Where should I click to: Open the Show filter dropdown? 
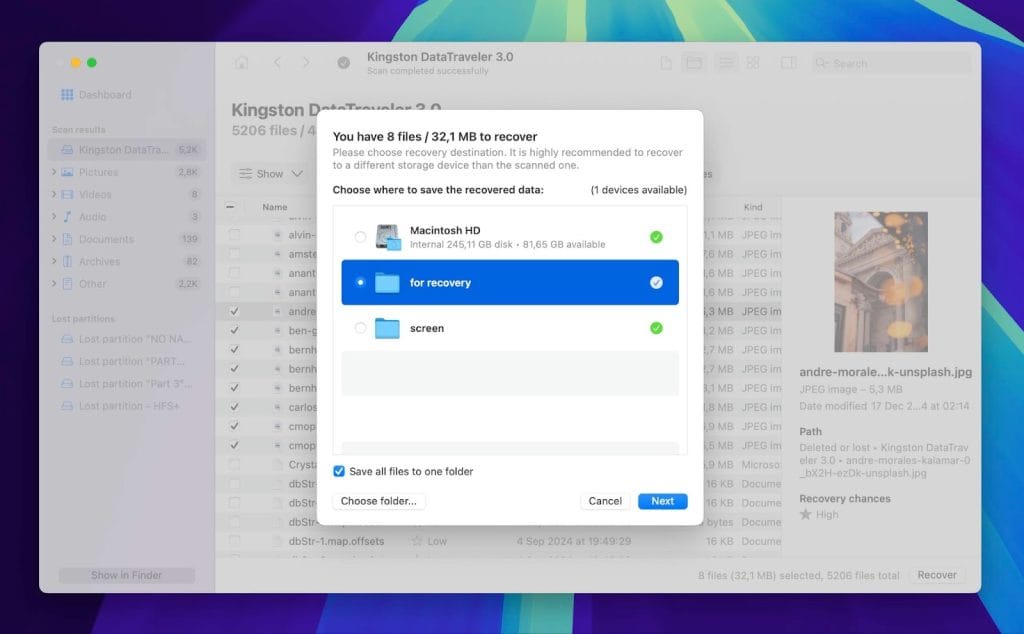point(270,174)
